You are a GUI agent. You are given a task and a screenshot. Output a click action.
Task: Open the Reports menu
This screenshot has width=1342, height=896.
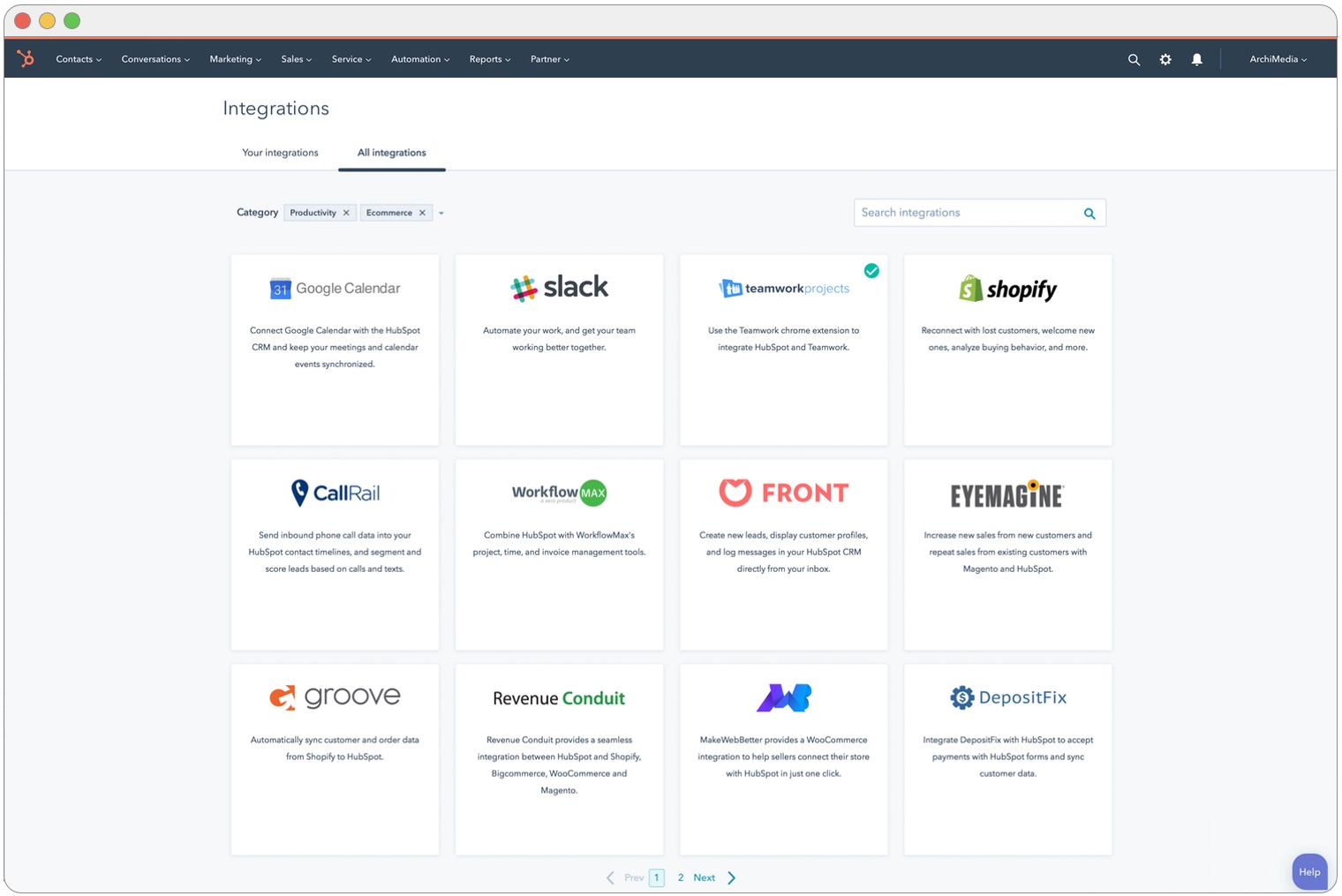[x=490, y=59]
